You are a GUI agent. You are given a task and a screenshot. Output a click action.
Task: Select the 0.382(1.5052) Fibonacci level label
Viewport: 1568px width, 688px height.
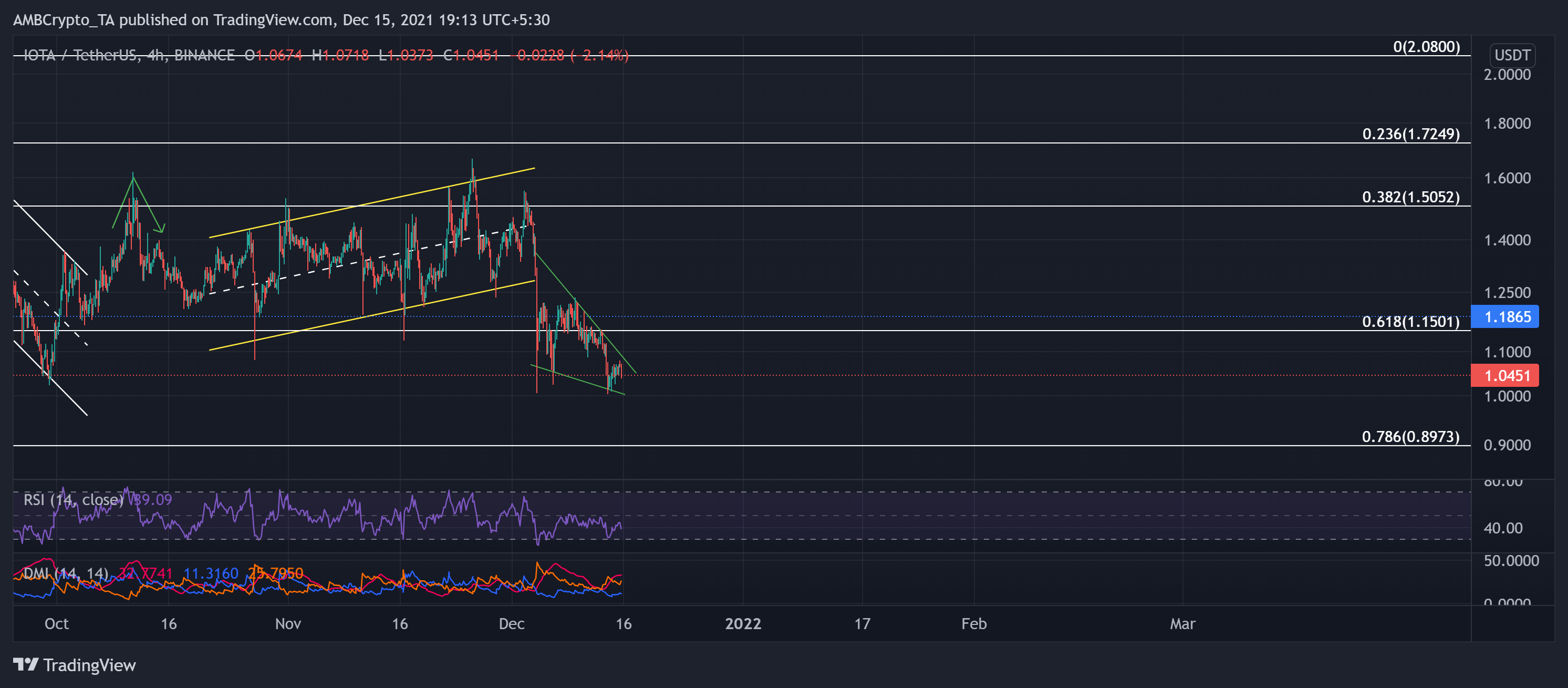click(x=1410, y=197)
